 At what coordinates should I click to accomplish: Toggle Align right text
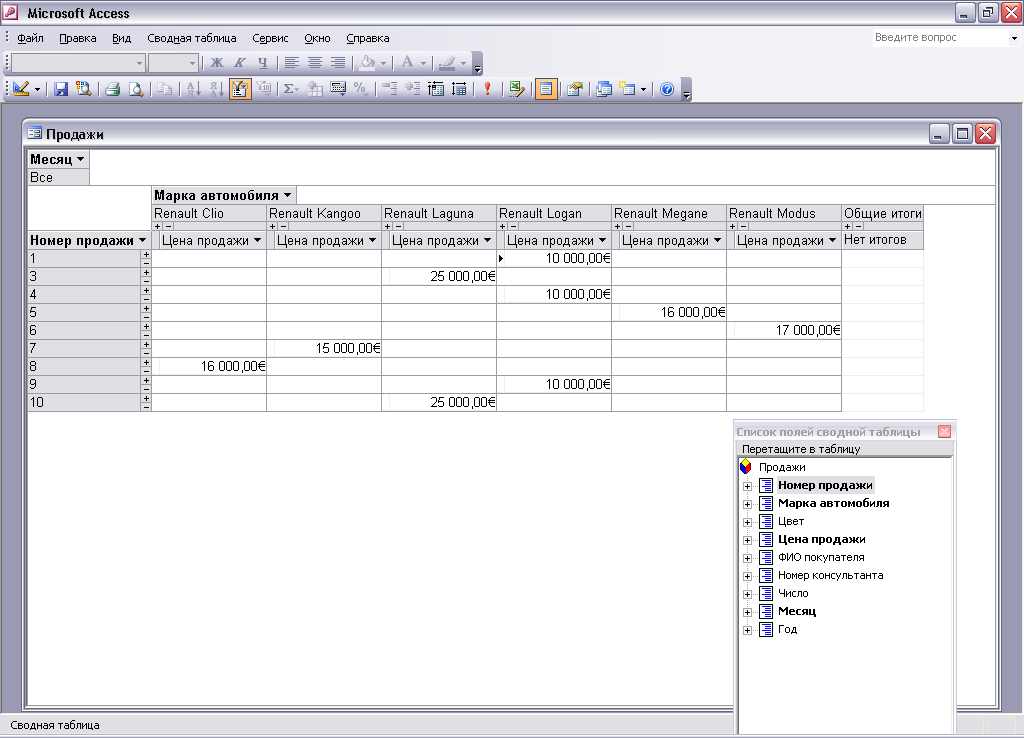click(338, 63)
